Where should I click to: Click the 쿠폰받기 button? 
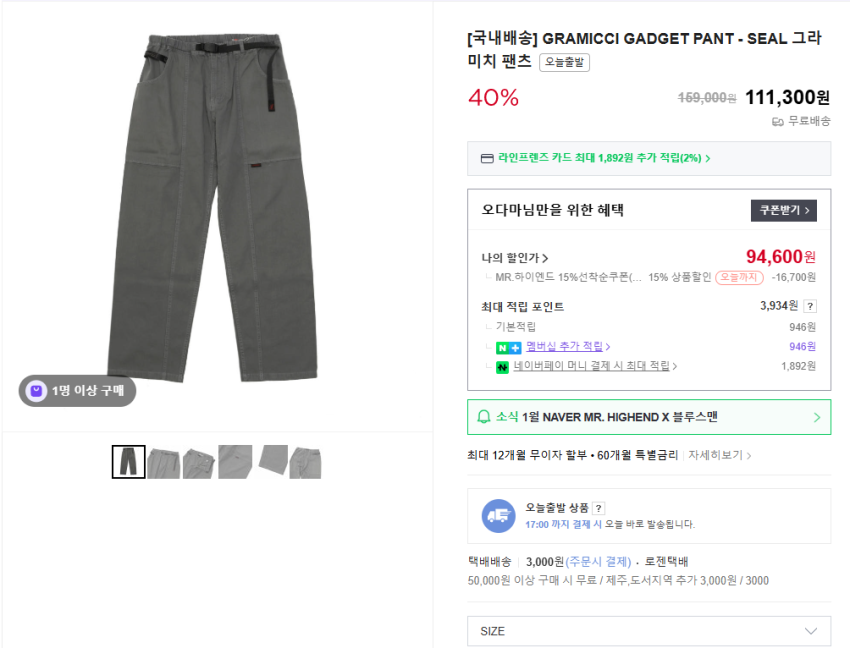(784, 210)
